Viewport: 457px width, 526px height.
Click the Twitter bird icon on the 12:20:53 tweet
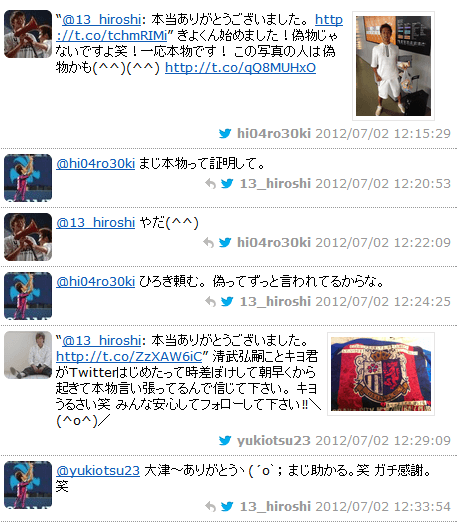227,183
